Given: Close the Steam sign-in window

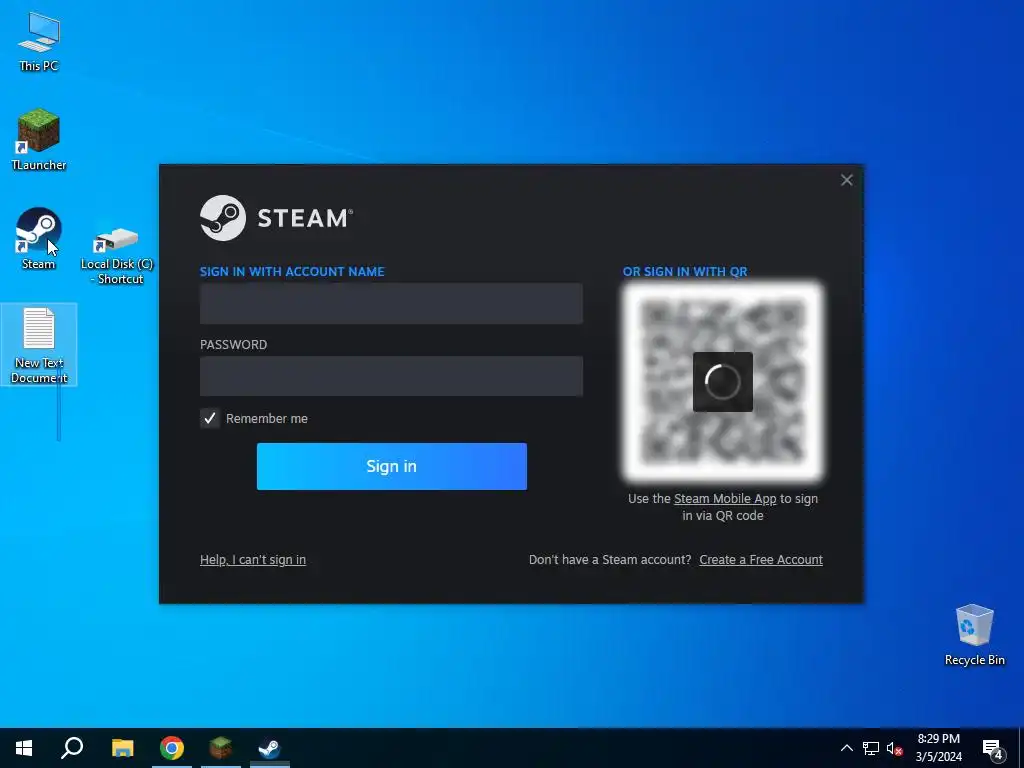Looking at the screenshot, I should pyautogui.click(x=846, y=180).
